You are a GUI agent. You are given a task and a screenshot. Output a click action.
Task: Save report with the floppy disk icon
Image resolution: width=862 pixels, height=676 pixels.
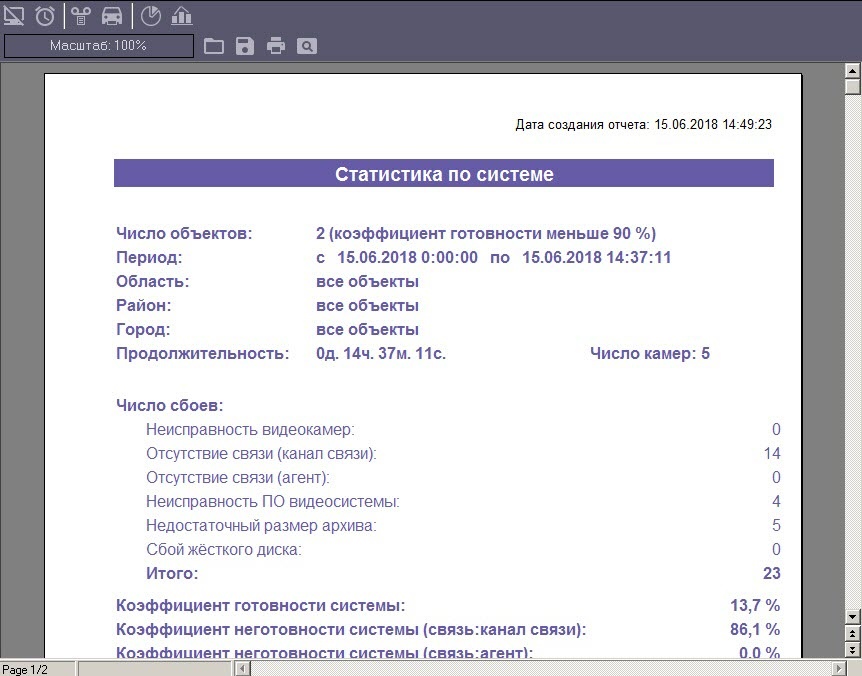point(245,46)
